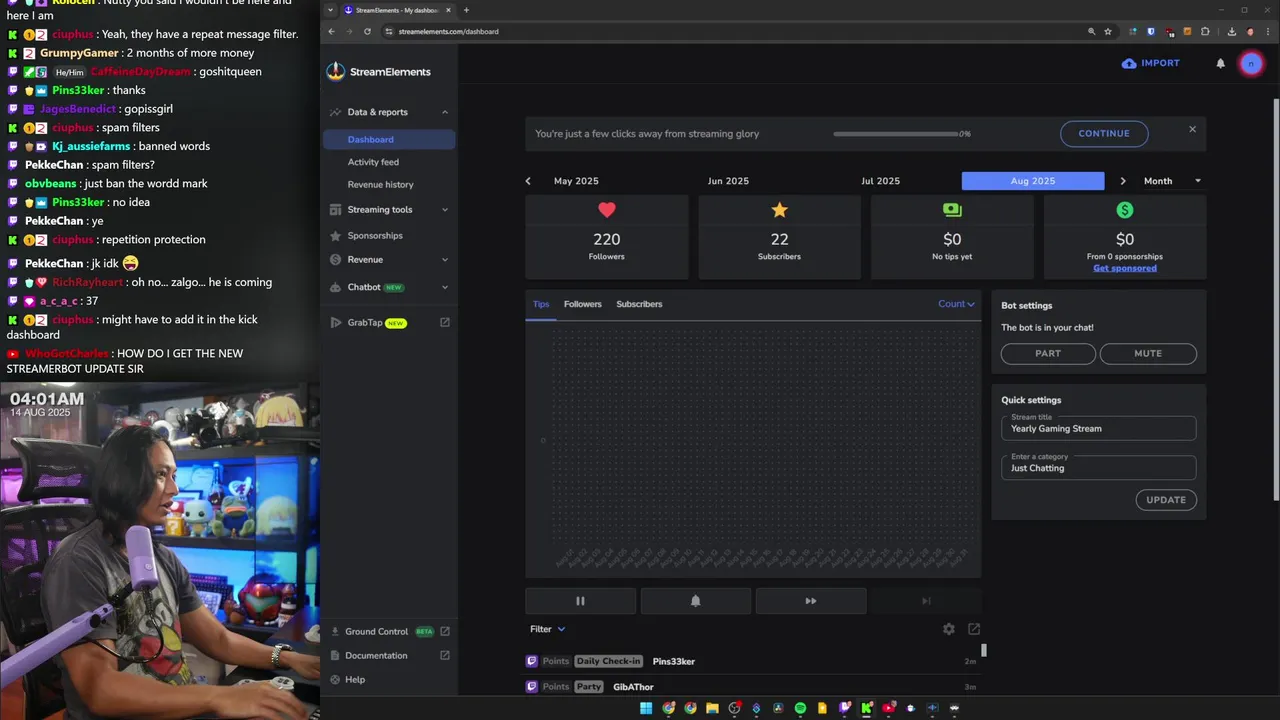Collapse the Data & reports section
This screenshot has height=720, width=1280.
pos(388,112)
